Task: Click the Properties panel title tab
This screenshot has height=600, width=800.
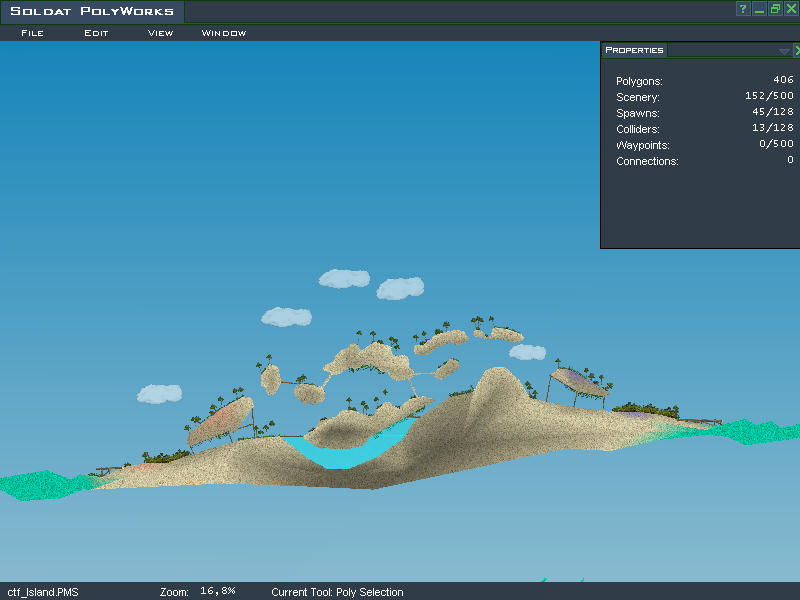Action: click(x=635, y=50)
